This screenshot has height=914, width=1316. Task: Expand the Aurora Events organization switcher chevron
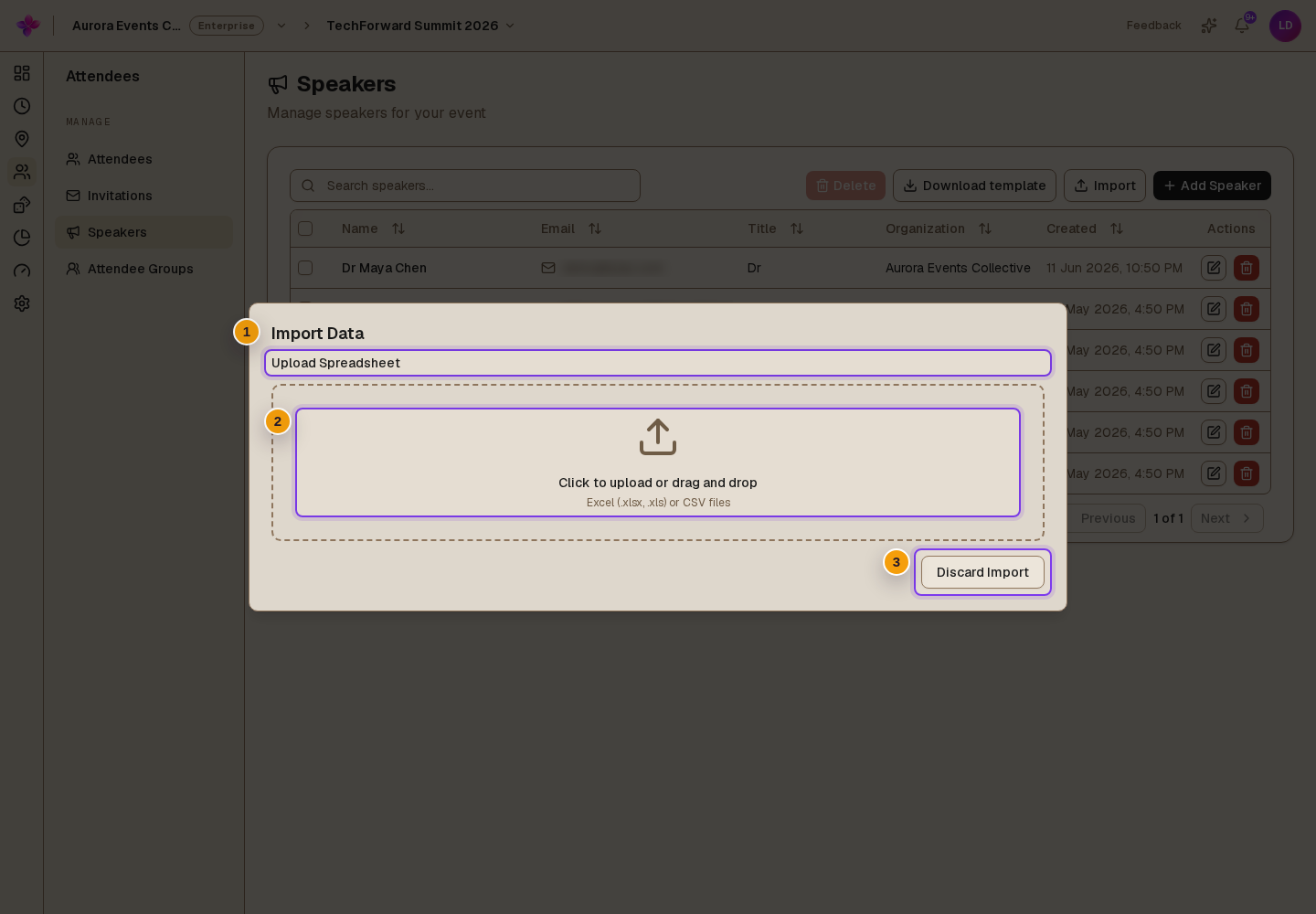(x=281, y=26)
